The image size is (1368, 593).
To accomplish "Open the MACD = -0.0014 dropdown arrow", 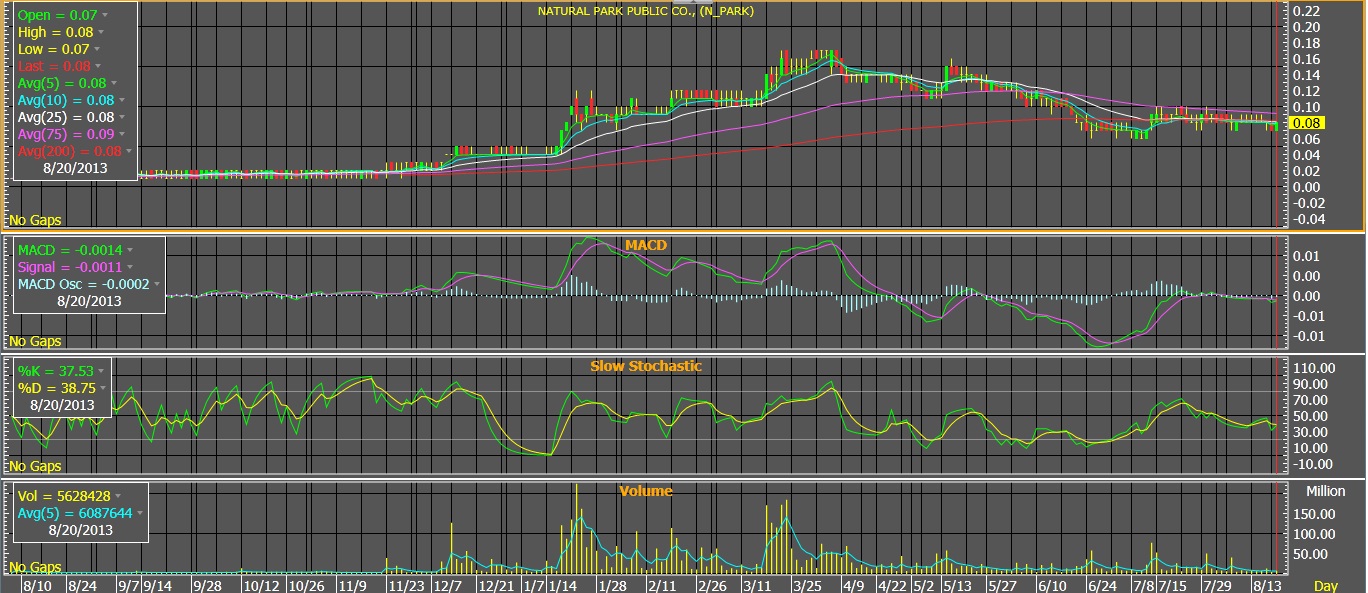I will point(129,250).
